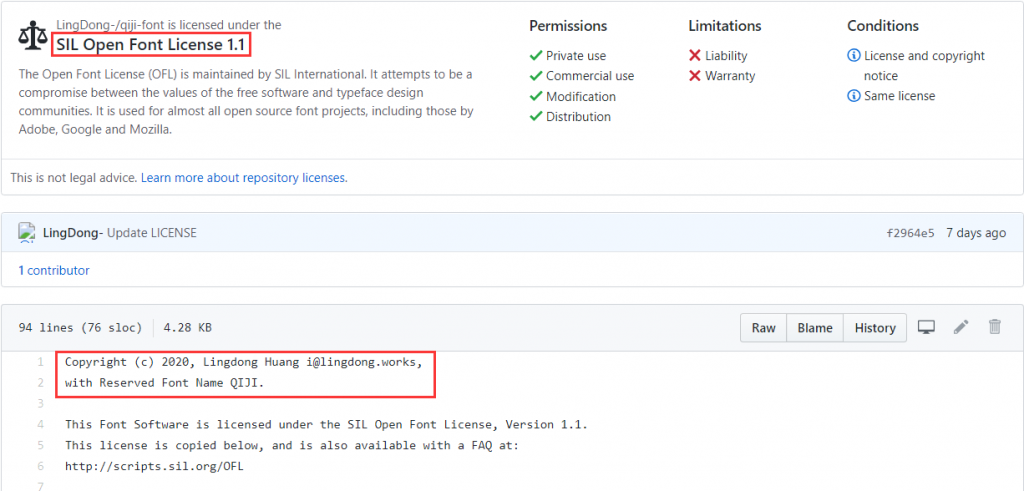
Task: Open Learn more about repository licenses link
Action: (244, 178)
